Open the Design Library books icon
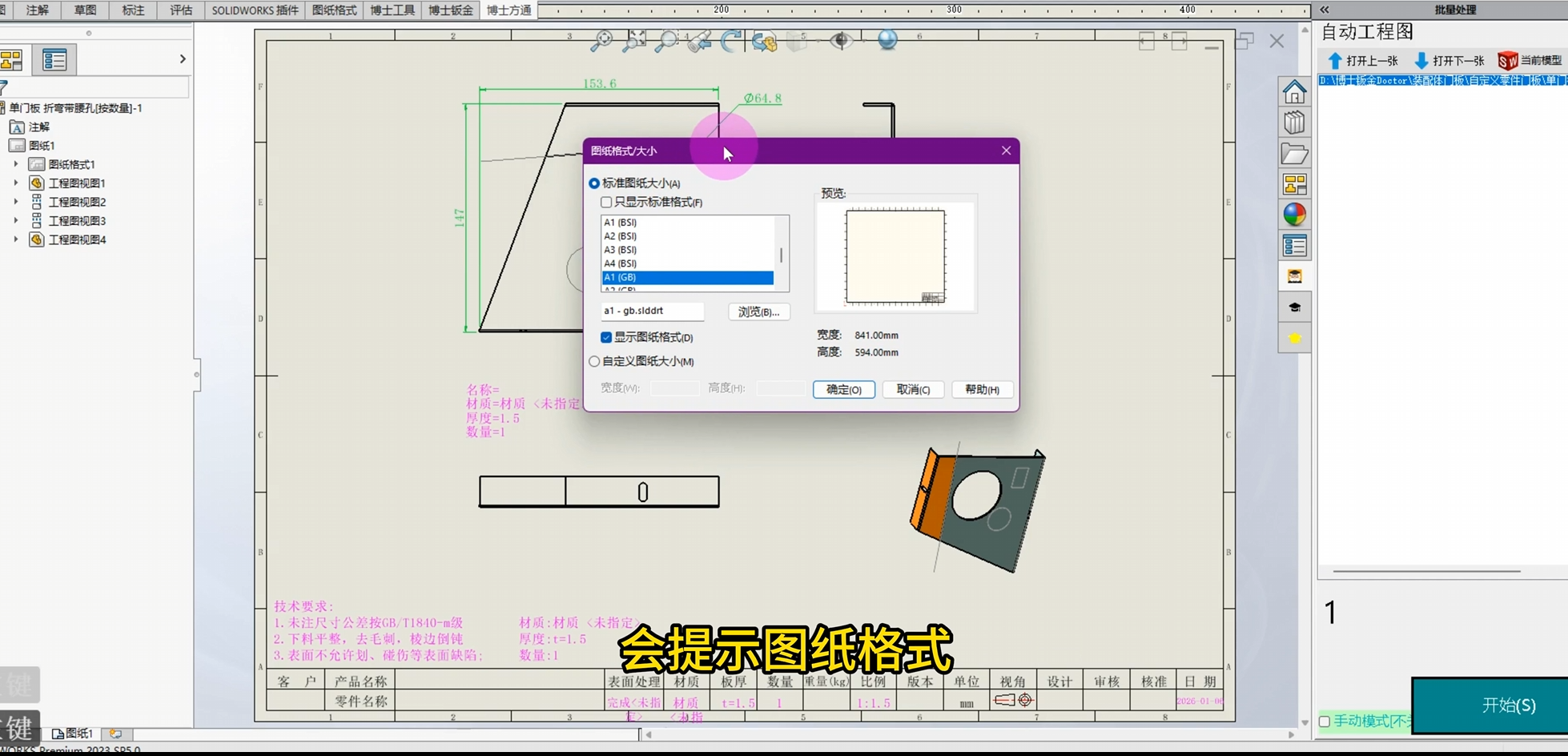The width and height of the screenshot is (1568, 756). [1294, 123]
